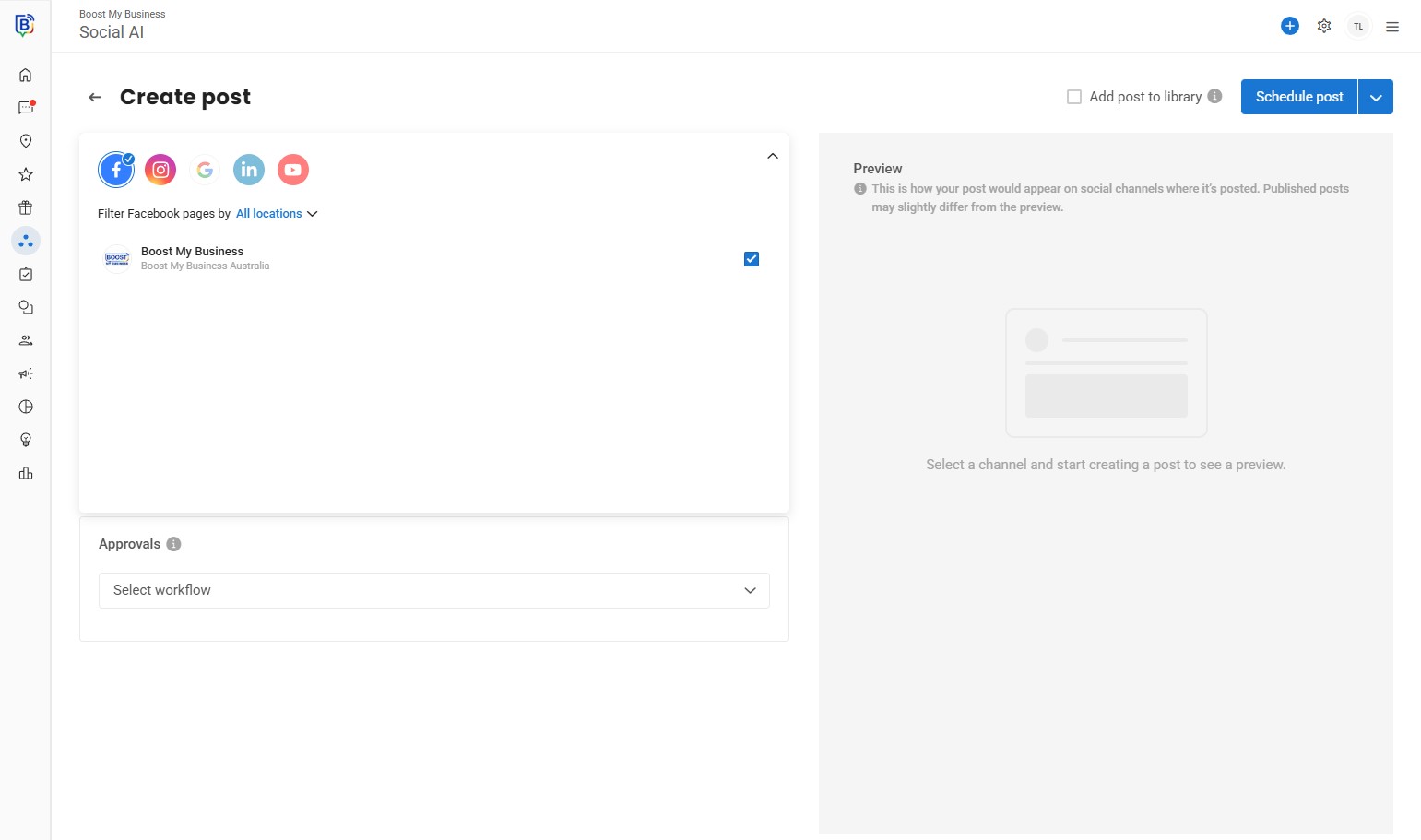
Task: Toggle the Facebook channel icon
Action: (116, 170)
